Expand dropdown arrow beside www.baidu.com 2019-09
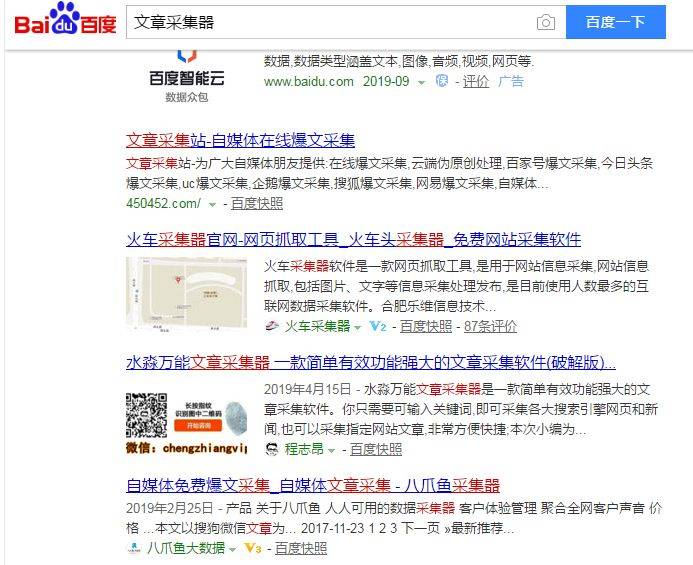693x565 pixels. click(422, 83)
